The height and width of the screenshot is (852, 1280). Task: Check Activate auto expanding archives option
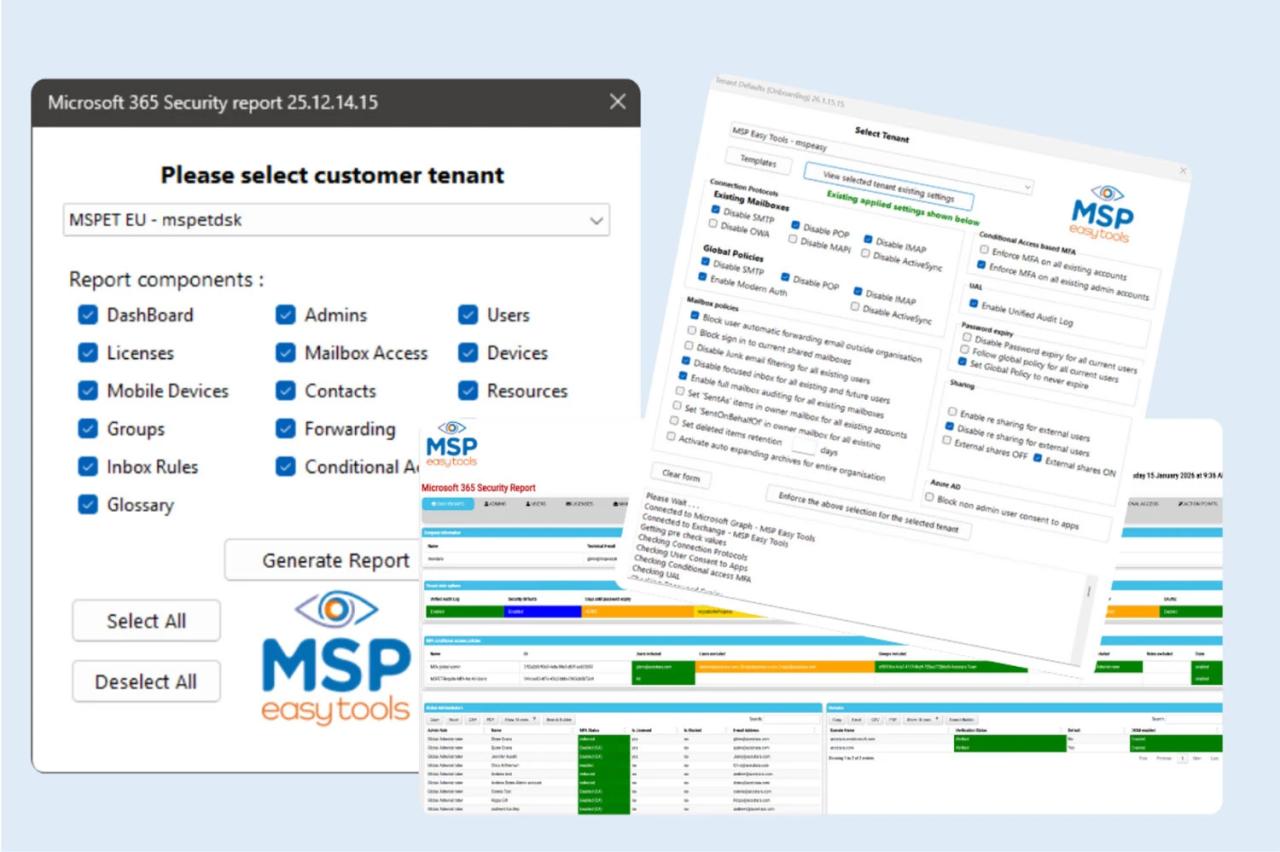(671, 435)
